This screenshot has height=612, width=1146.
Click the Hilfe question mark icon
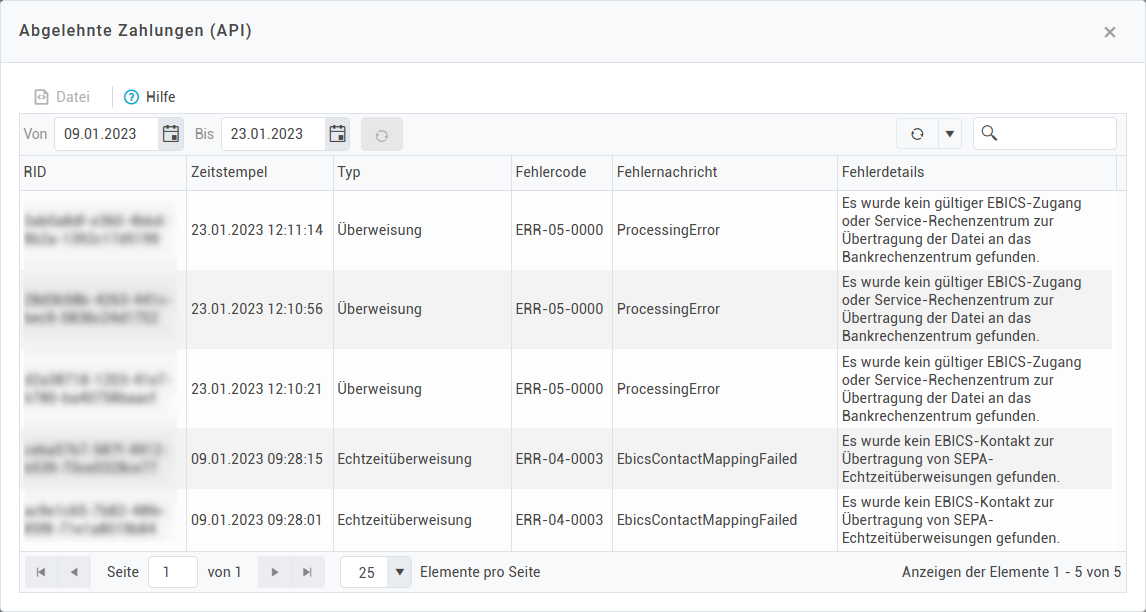131,97
